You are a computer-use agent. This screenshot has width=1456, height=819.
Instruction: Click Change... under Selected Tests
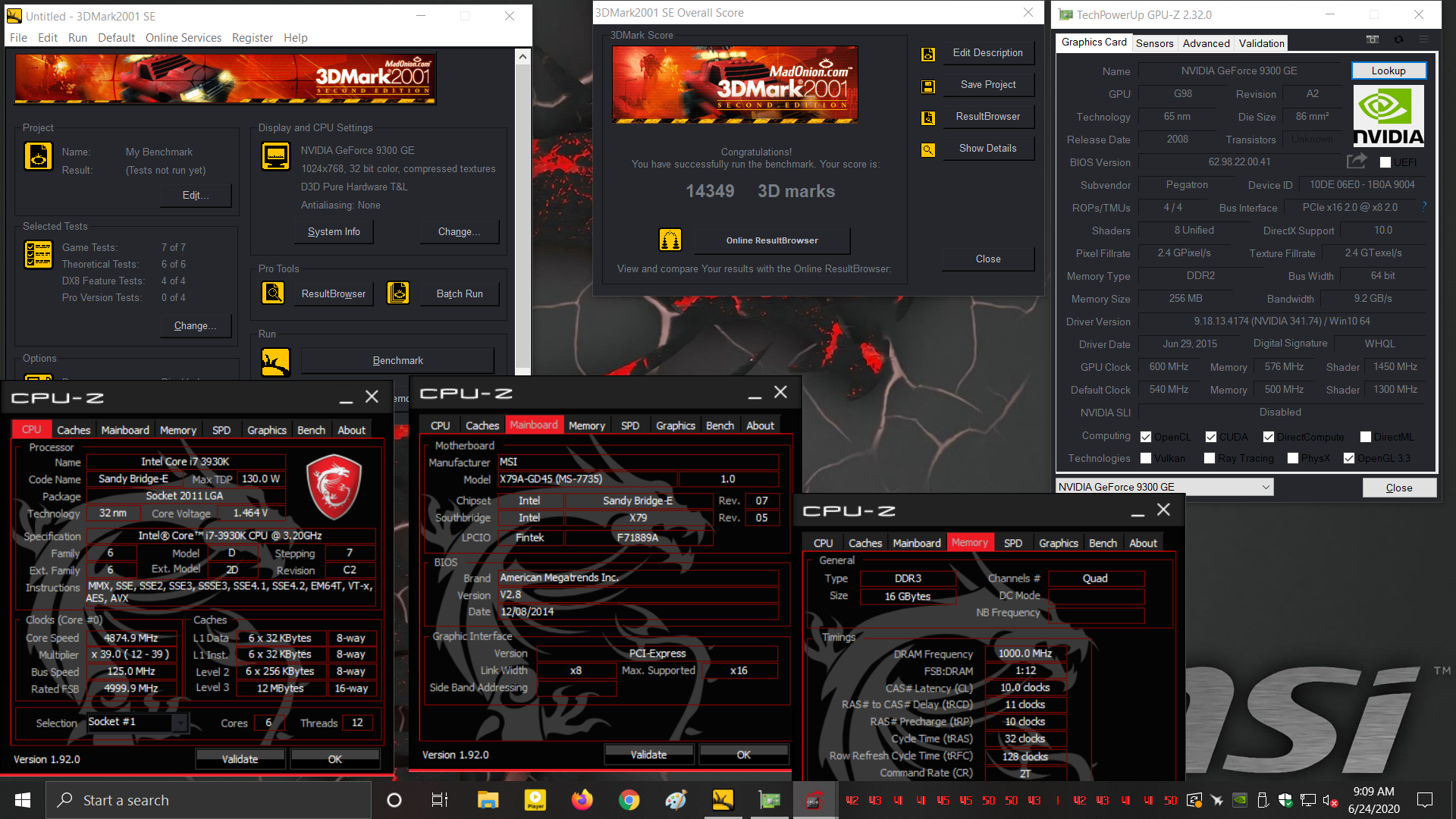click(196, 326)
